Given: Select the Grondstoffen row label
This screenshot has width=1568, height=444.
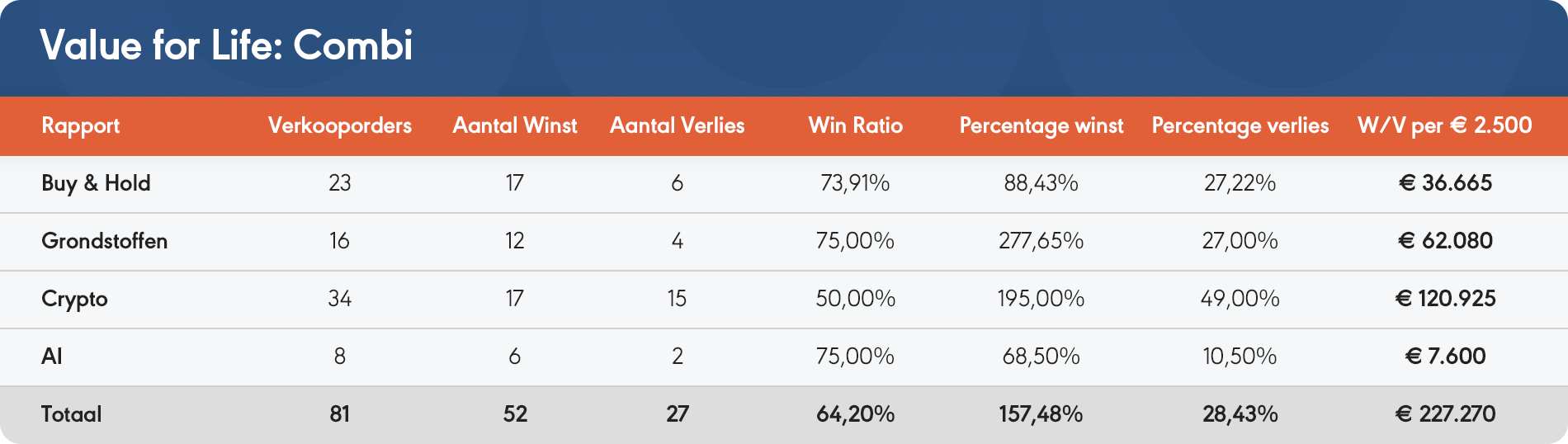Looking at the screenshot, I should tap(105, 241).
